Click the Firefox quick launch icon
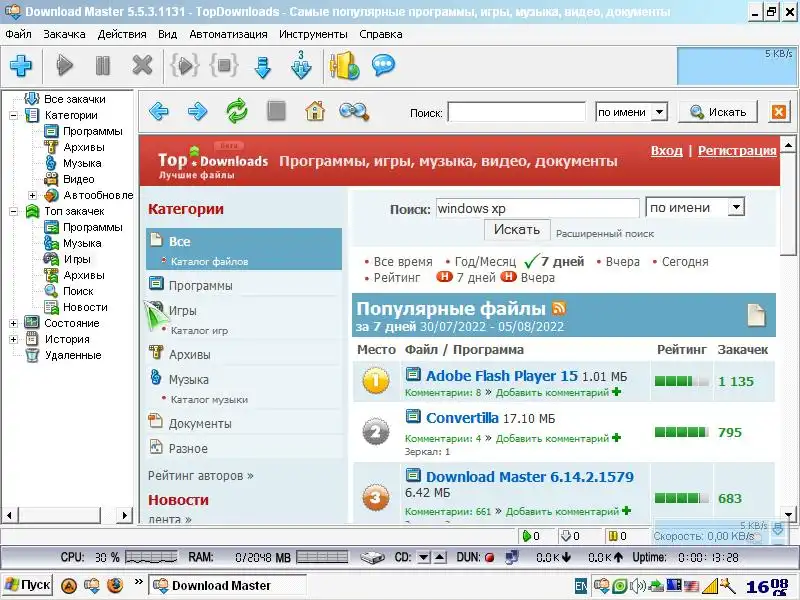The width and height of the screenshot is (800, 600). (x=115, y=585)
